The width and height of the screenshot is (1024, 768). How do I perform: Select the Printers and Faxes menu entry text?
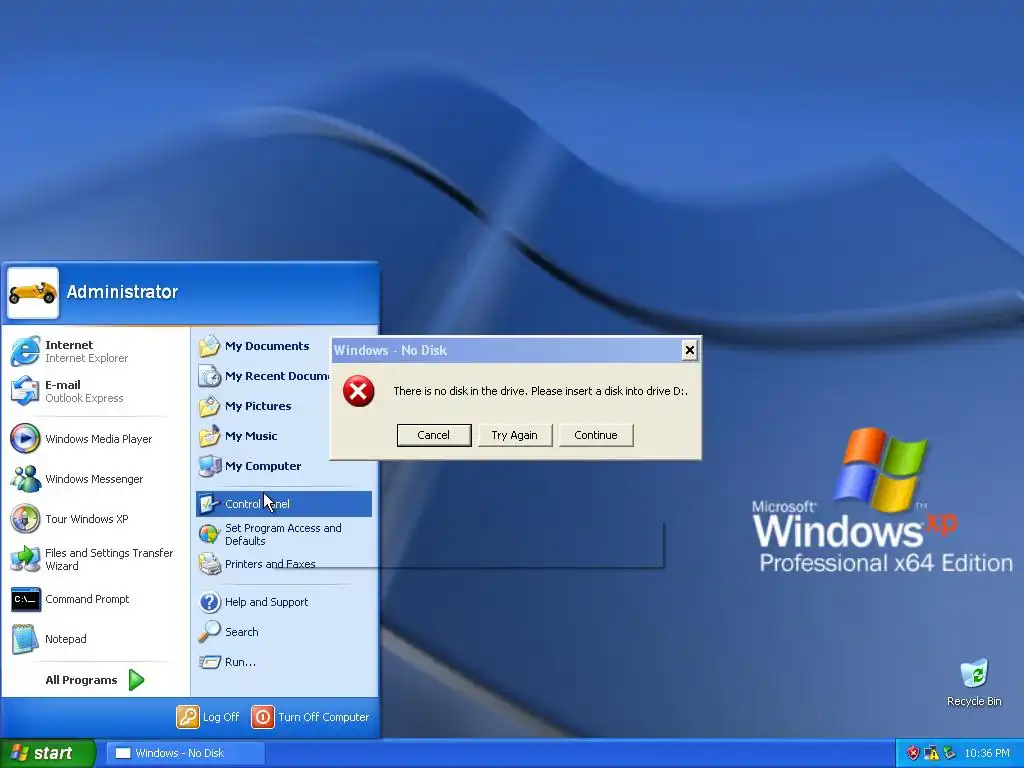point(270,564)
